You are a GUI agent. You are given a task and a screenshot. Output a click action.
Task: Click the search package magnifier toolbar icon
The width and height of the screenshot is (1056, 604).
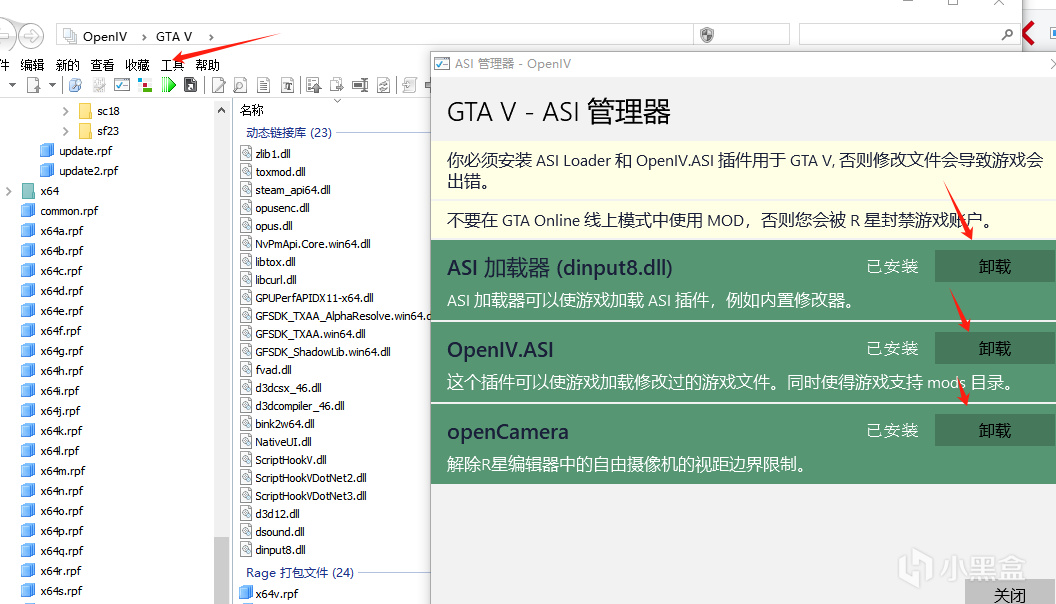tap(75, 85)
